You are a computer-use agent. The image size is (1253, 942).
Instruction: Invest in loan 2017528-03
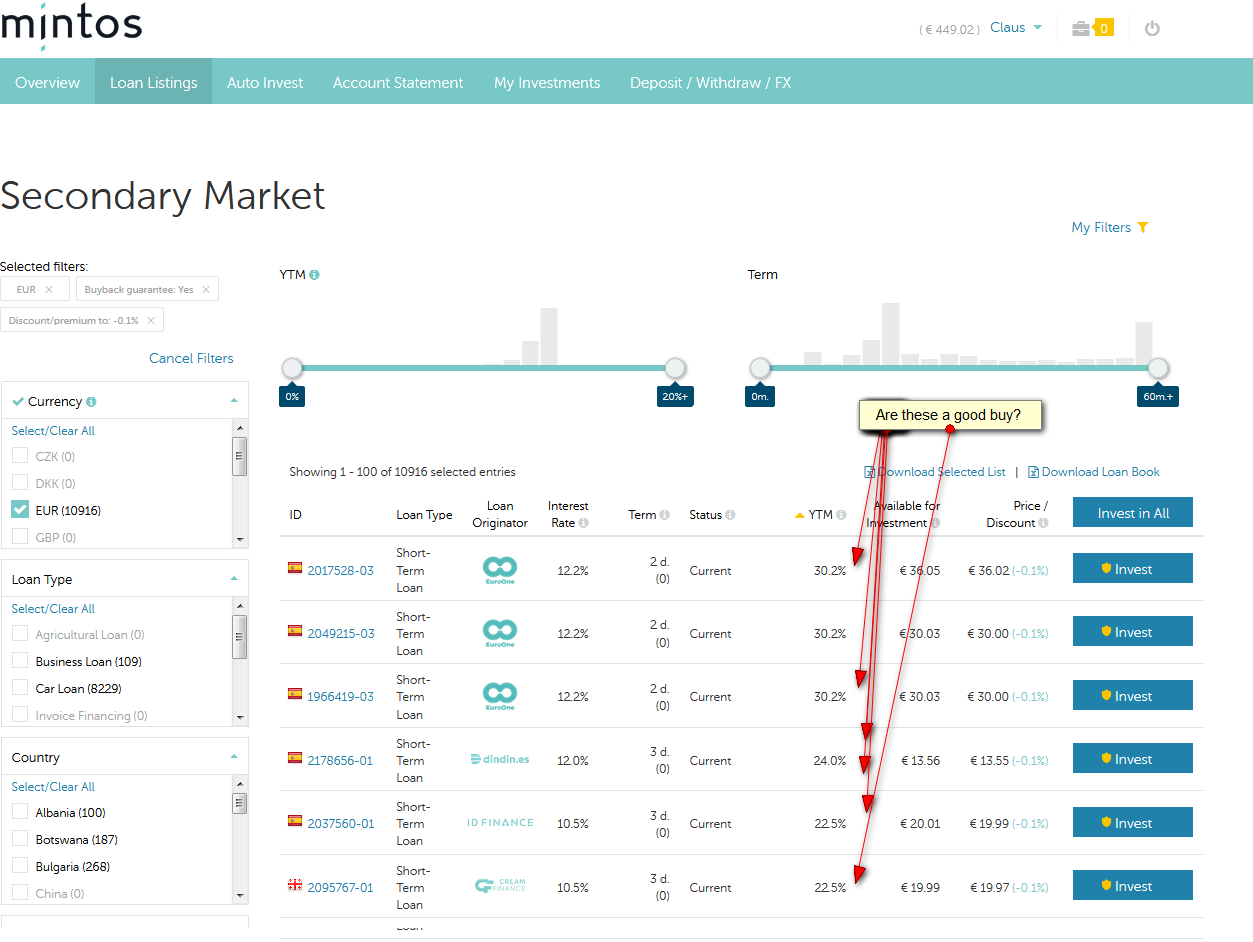(x=1133, y=569)
